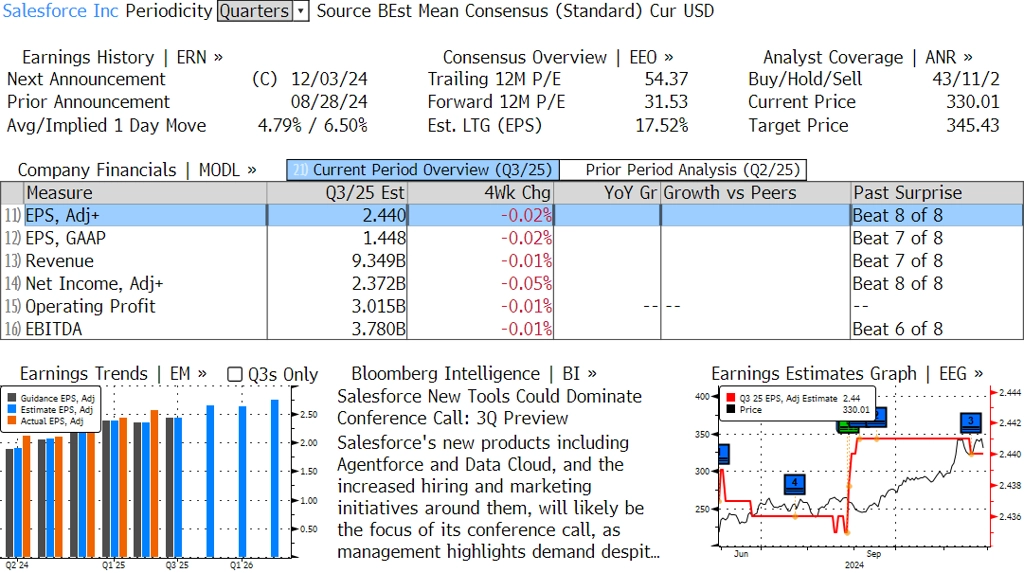Click the green earnings marker on estimates graph
Screen dimensions: 1024x573
coord(847,428)
